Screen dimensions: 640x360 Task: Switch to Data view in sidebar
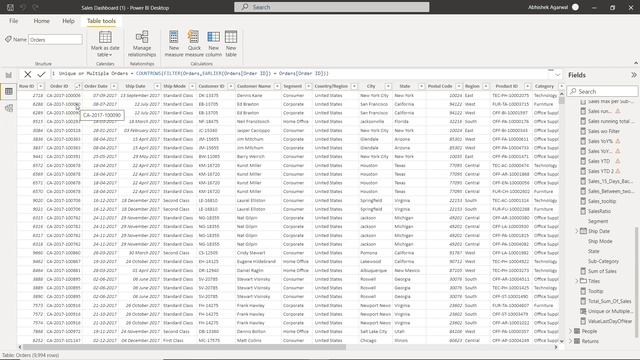click(9, 91)
